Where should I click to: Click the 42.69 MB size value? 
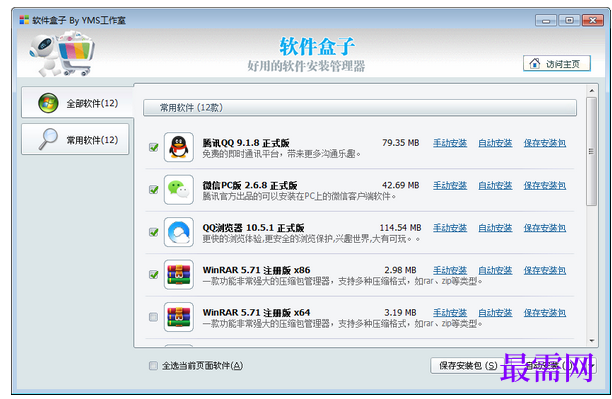400,185
